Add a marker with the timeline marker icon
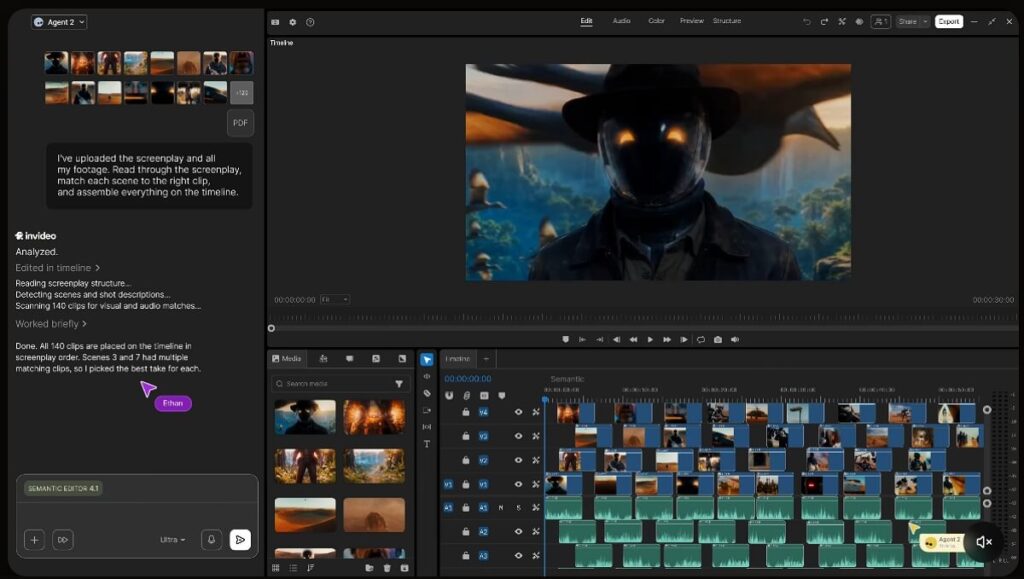 [502, 396]
